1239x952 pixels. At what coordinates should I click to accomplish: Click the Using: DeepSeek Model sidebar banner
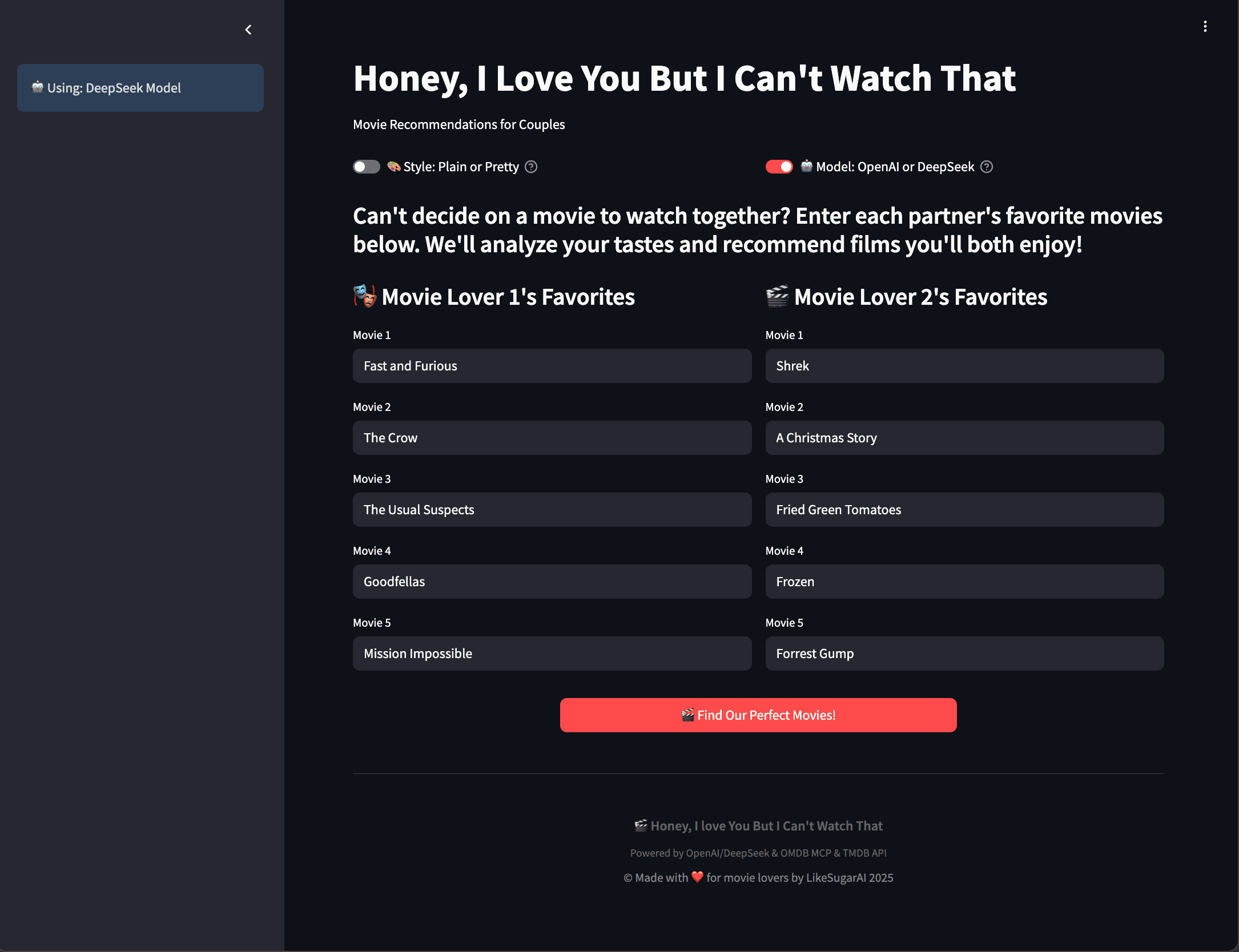pyautogui.click(x=140, y=88)
